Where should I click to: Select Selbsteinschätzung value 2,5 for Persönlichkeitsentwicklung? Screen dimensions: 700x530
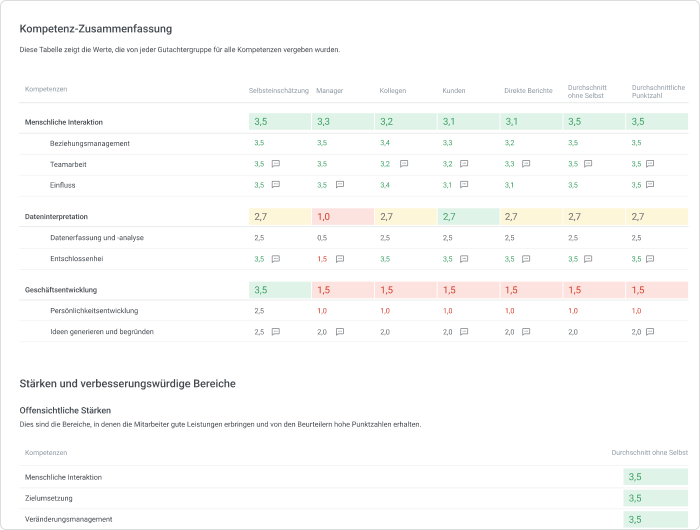click(x=259, y=311)
